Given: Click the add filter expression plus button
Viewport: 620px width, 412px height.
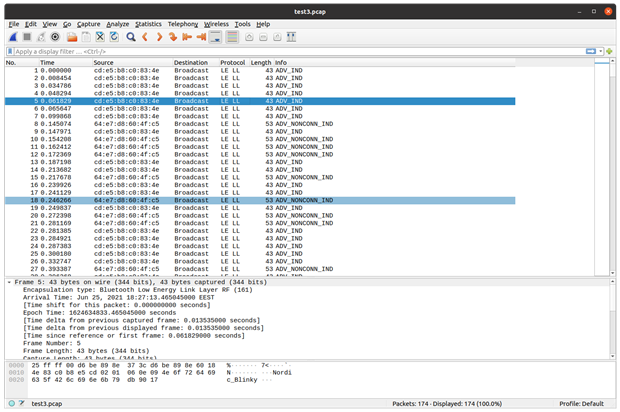Looking at the screenshot, I should pos(610,51).
